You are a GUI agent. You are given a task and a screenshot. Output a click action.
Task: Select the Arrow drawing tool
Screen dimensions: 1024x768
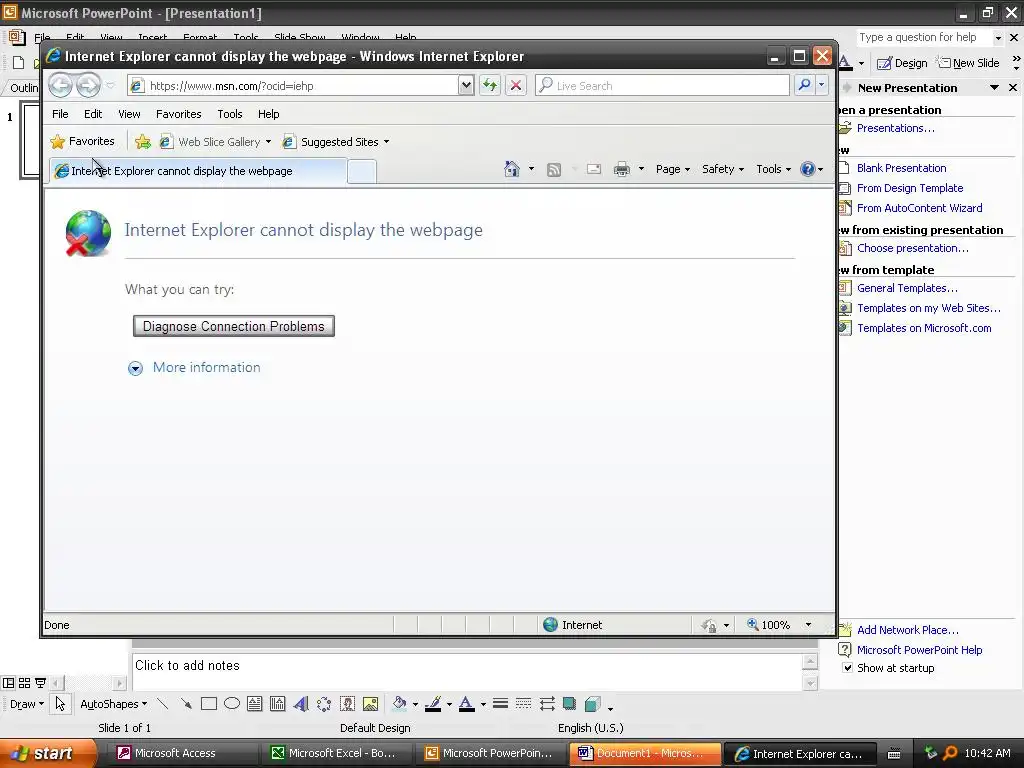(186, 704)
